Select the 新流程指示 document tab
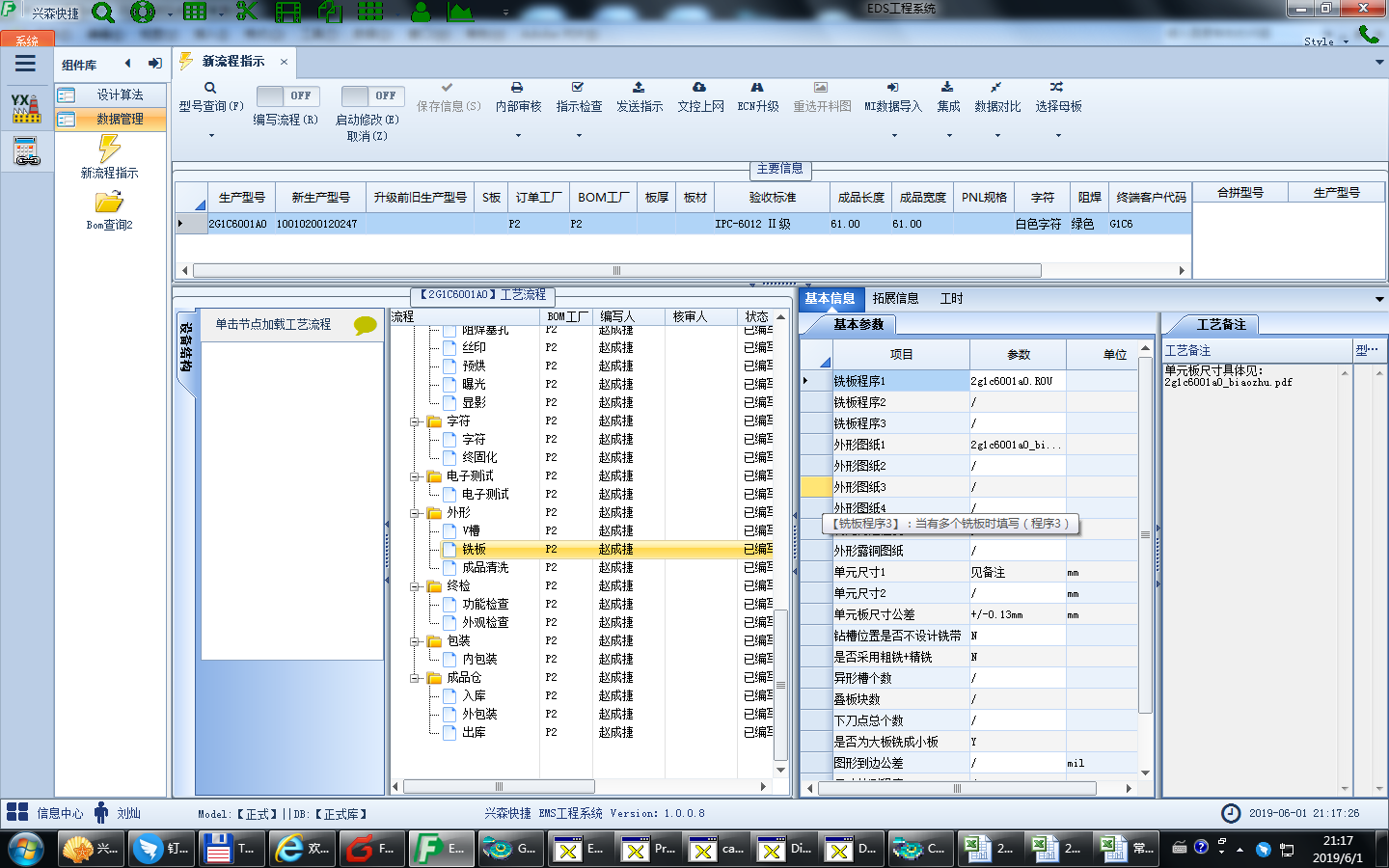Image resolution: width=1389 pixels, height=868 pixels. click(233, 61)
